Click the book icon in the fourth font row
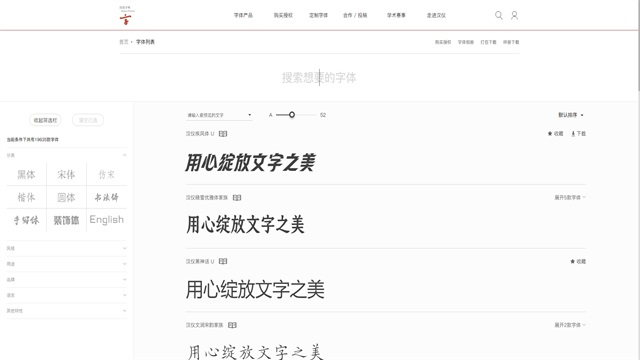Image resolution: width=640 pixels, height=360 pixels. pyautogui.click(x=232, y=325)
